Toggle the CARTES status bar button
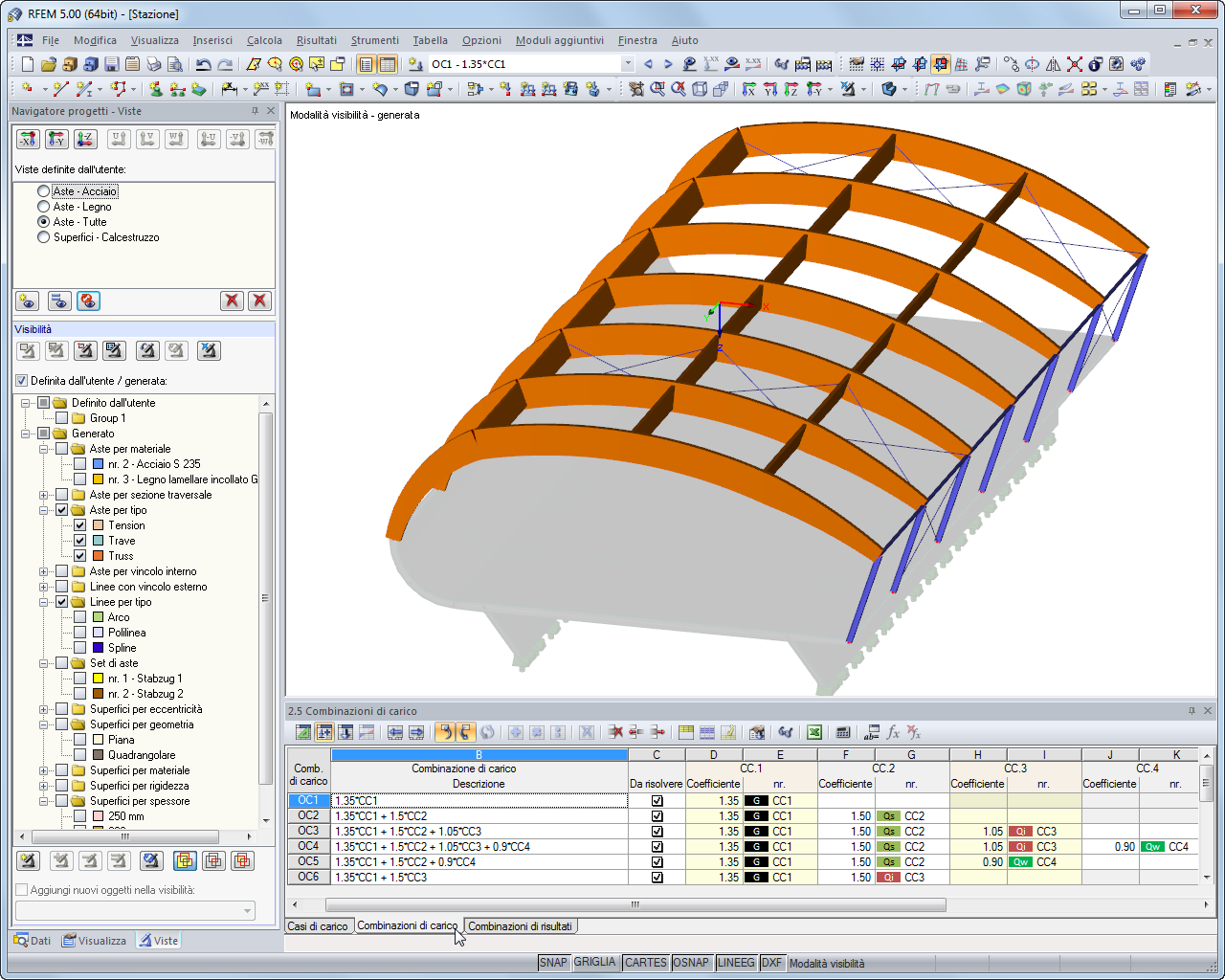1225x980 pixels. [x=646, y=963]
